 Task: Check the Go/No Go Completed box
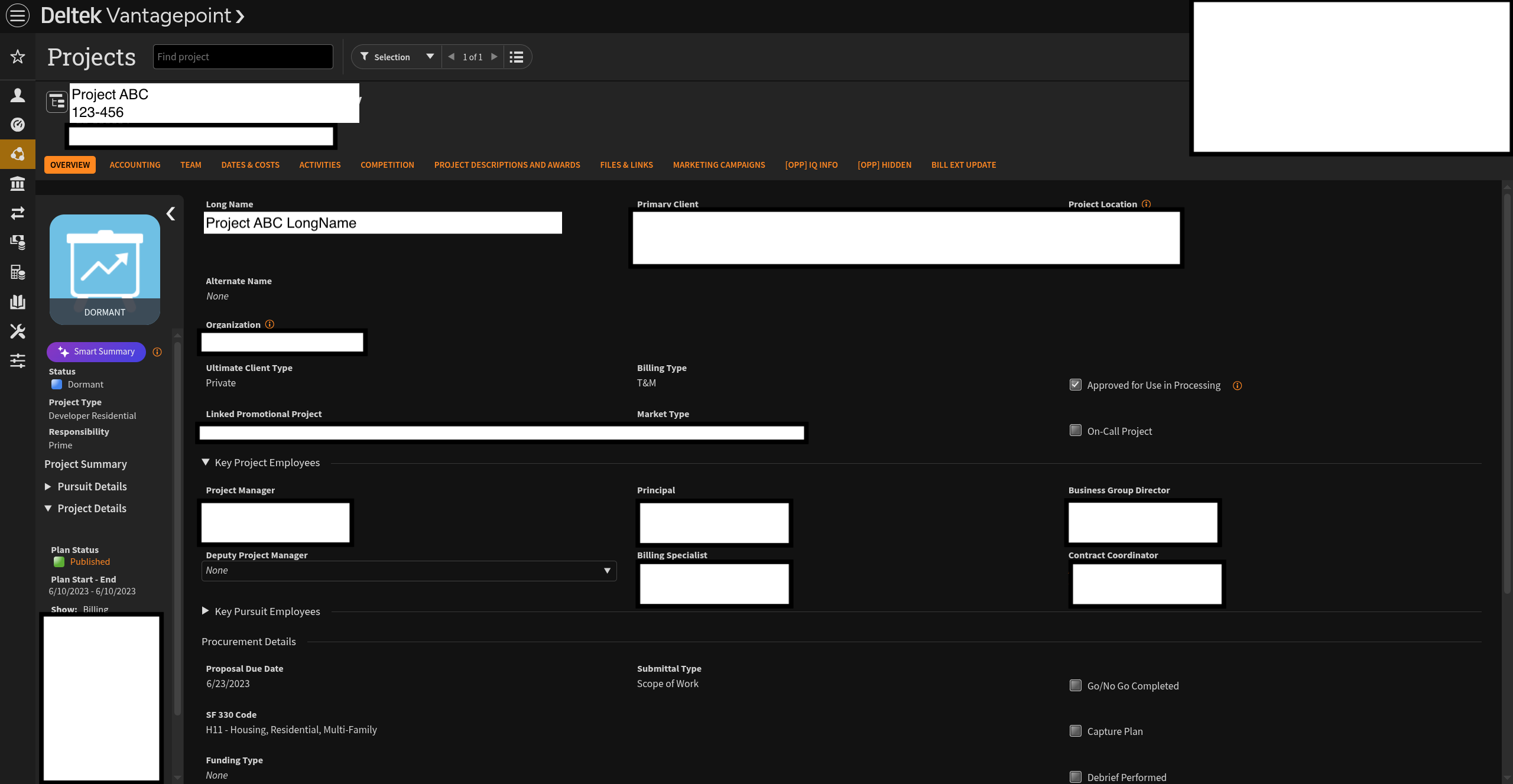[1076, 685]
